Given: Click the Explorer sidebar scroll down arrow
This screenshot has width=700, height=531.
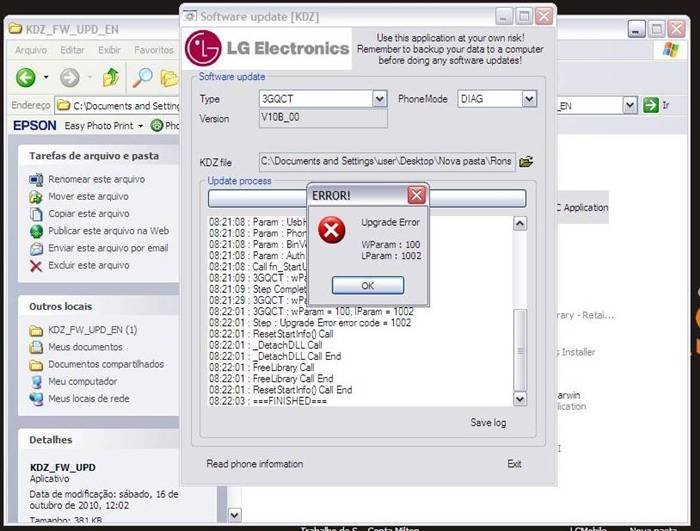Looking at the screenshot, I should 235,515.
